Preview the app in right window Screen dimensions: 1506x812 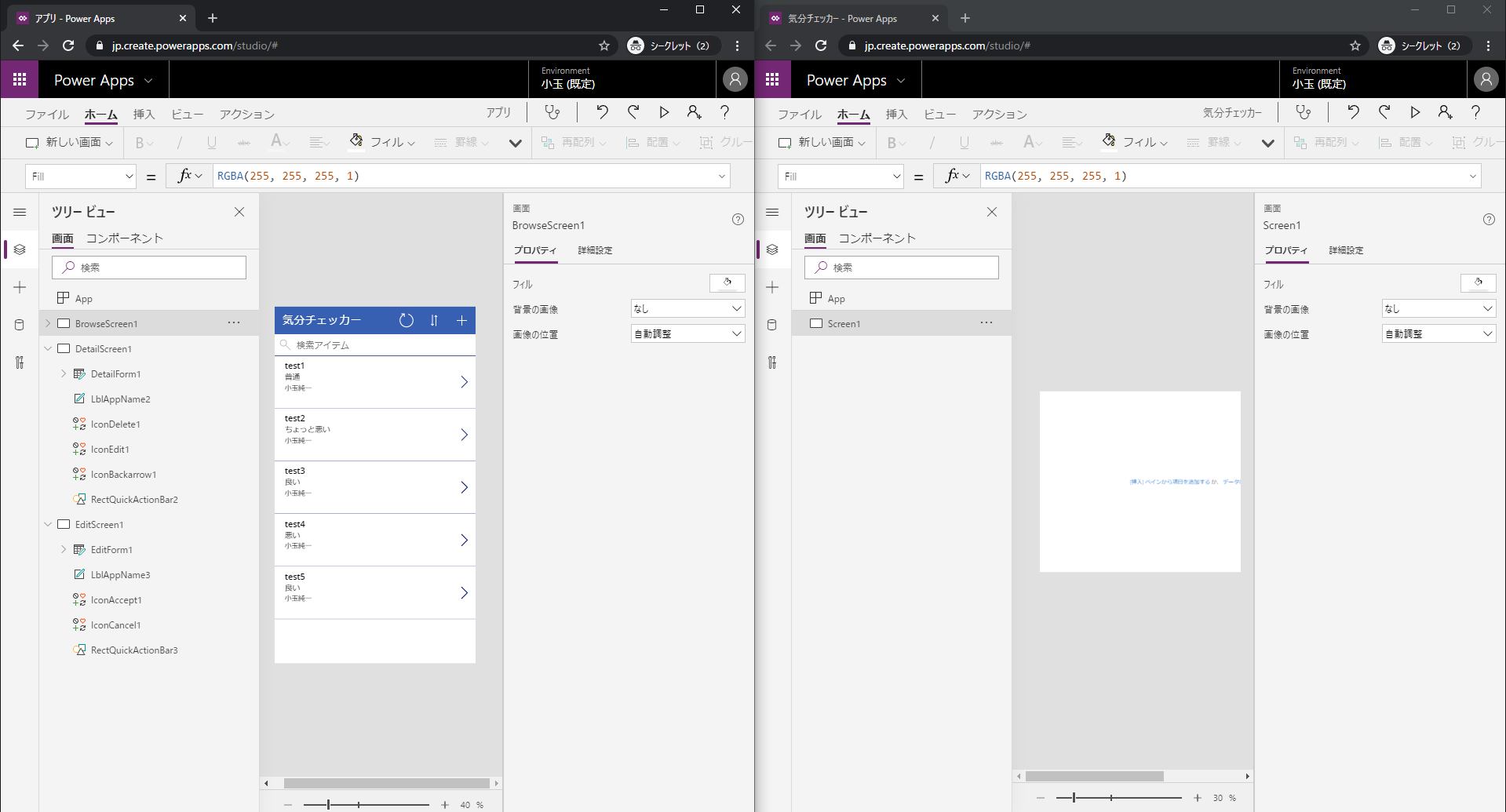click(x=1415, y=112)
